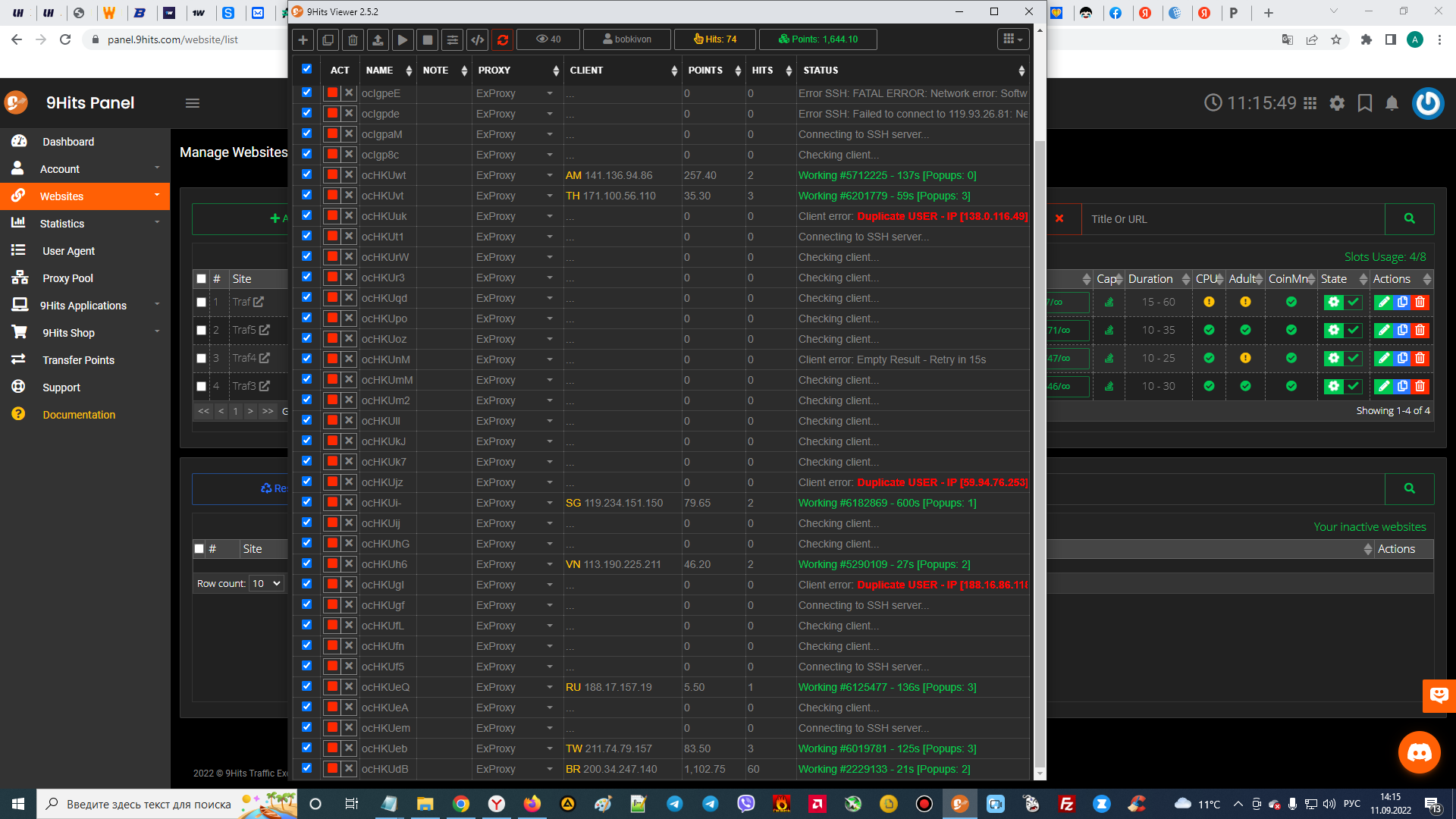The image size is (1456, 819).
Task: Click the green search button beside Title Or URL
Action: (x=1409, y=219)
